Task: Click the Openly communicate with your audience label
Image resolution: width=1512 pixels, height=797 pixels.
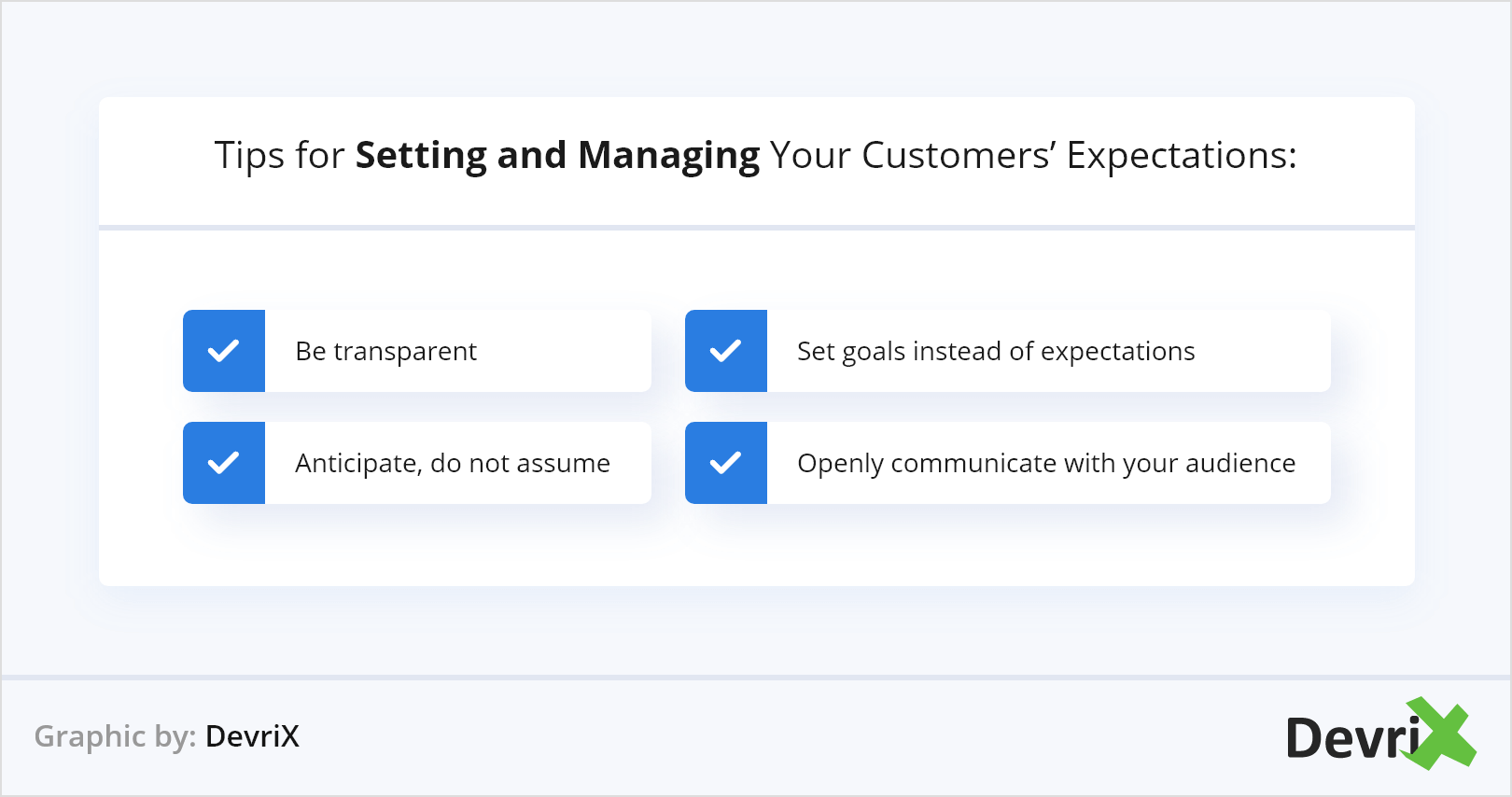Action: [1046, 464]
